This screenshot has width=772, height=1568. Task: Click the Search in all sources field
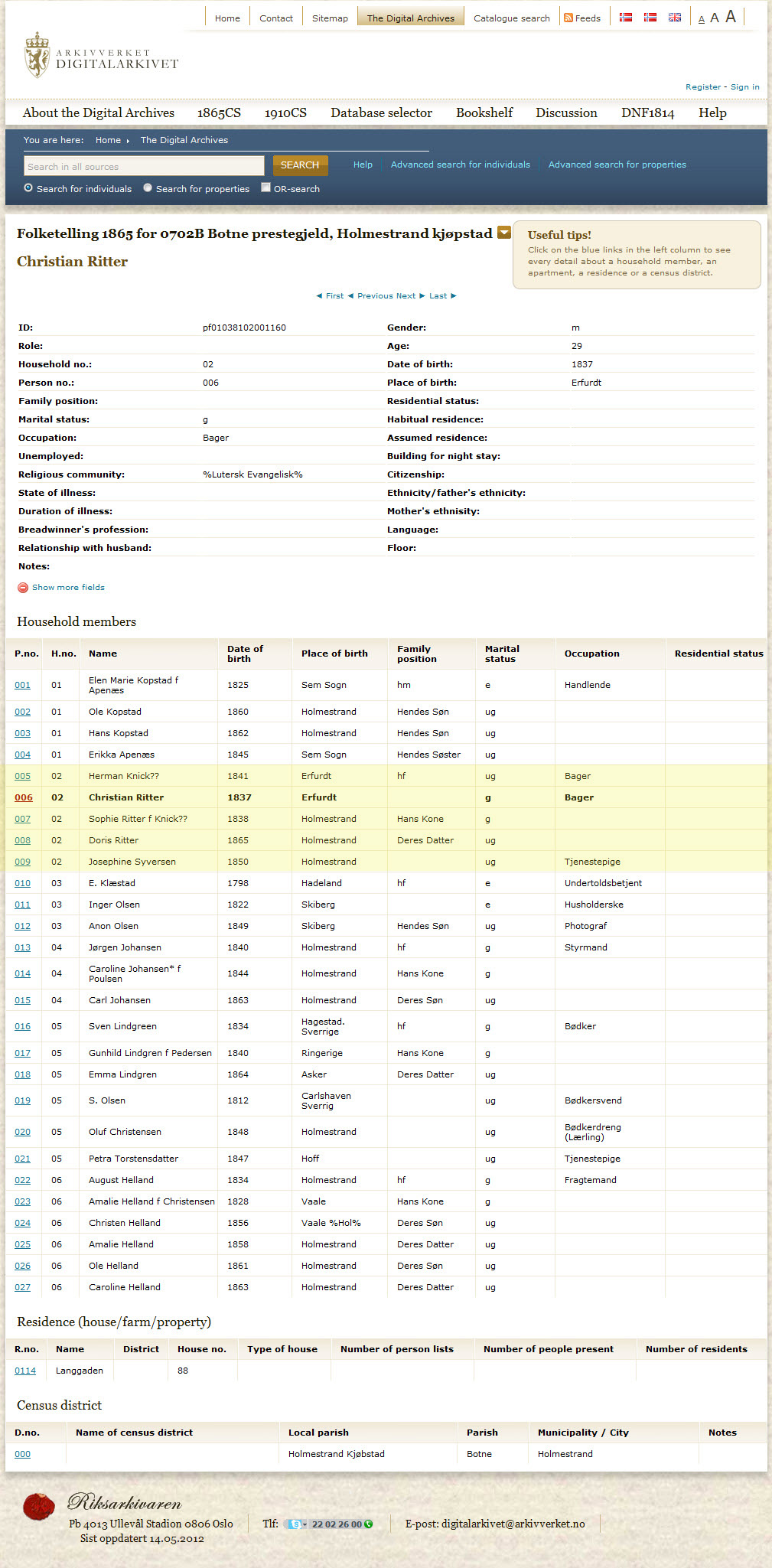(x=144, y=166)
